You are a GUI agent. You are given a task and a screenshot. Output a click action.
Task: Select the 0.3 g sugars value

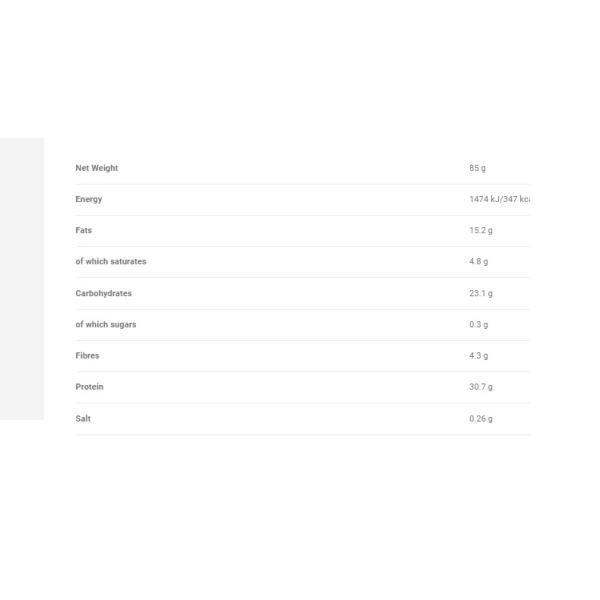[x=478, y=324]
